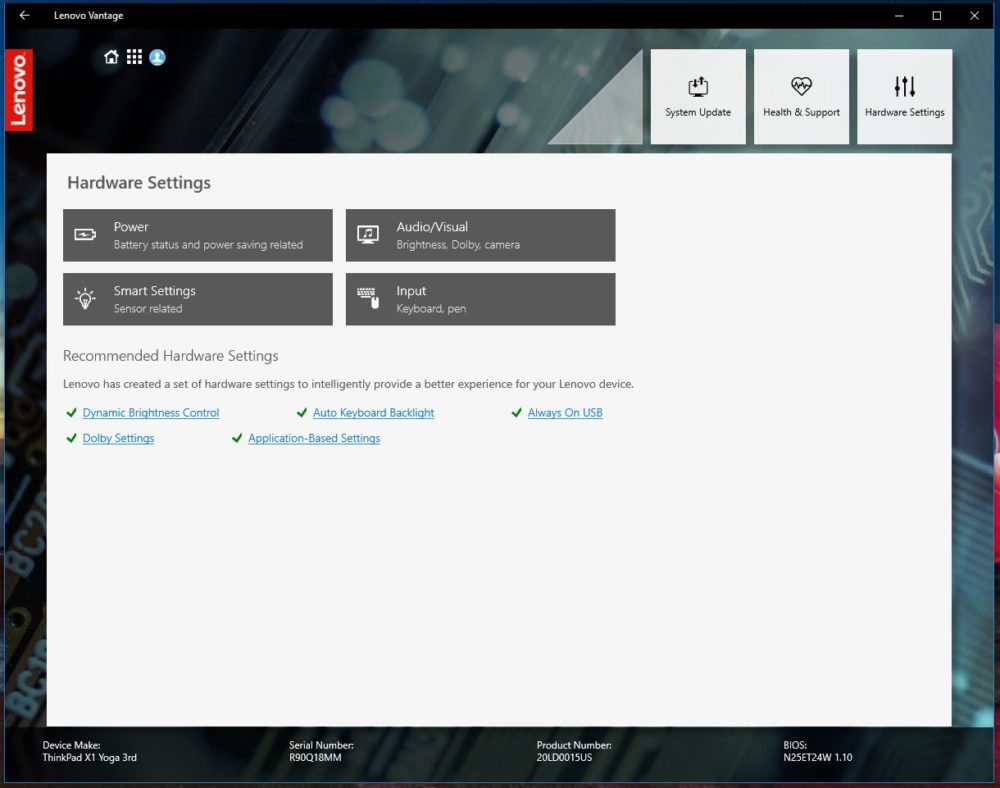Screen dimensions: 1000x788
Task: Click the monitor music icon on Audio/Visual card
Action: (368, 235)
